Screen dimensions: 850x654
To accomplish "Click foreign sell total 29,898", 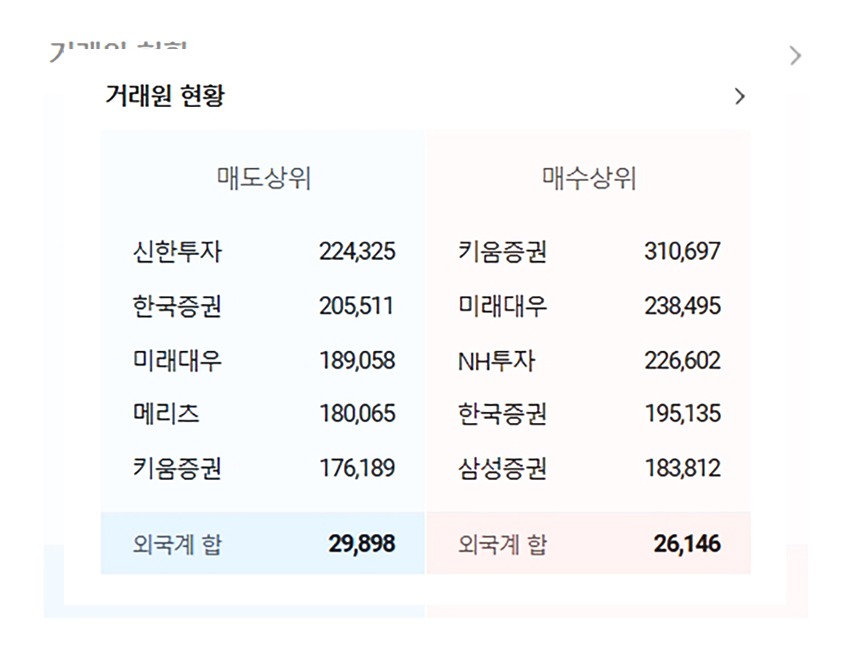I will tap(362, 544).
